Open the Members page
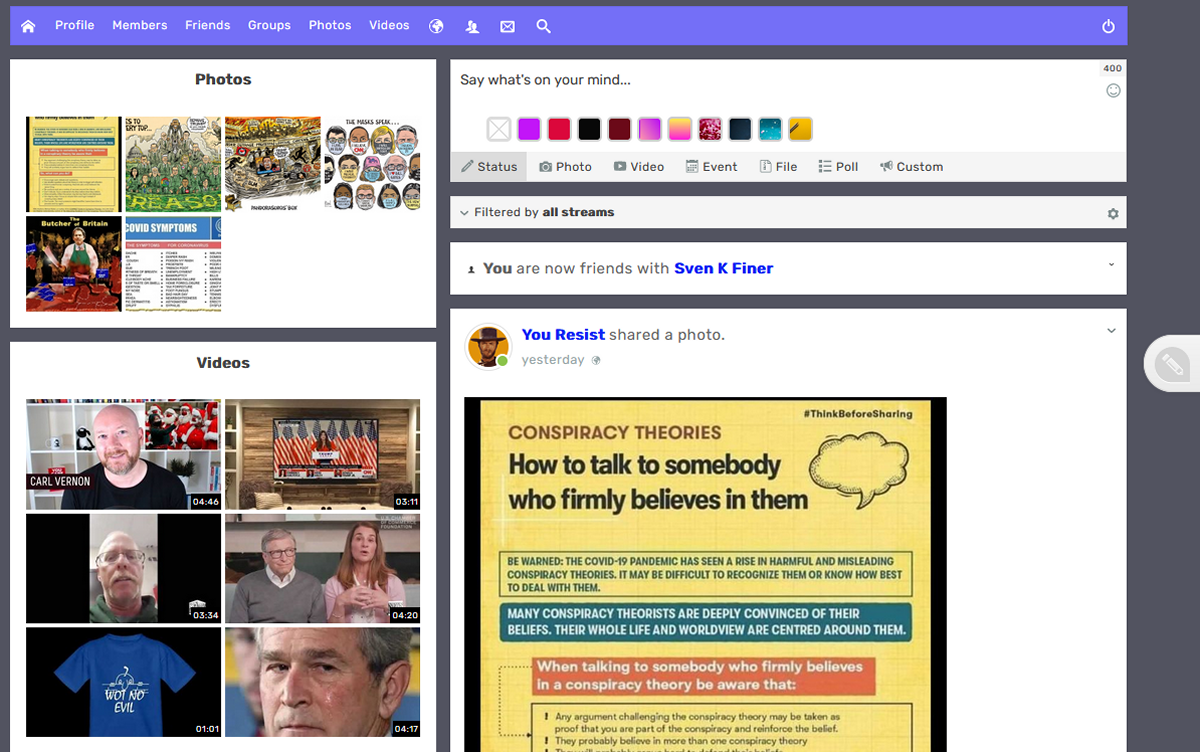The height and width of the screenshot is (752, 1200). (x=140, y=25)
